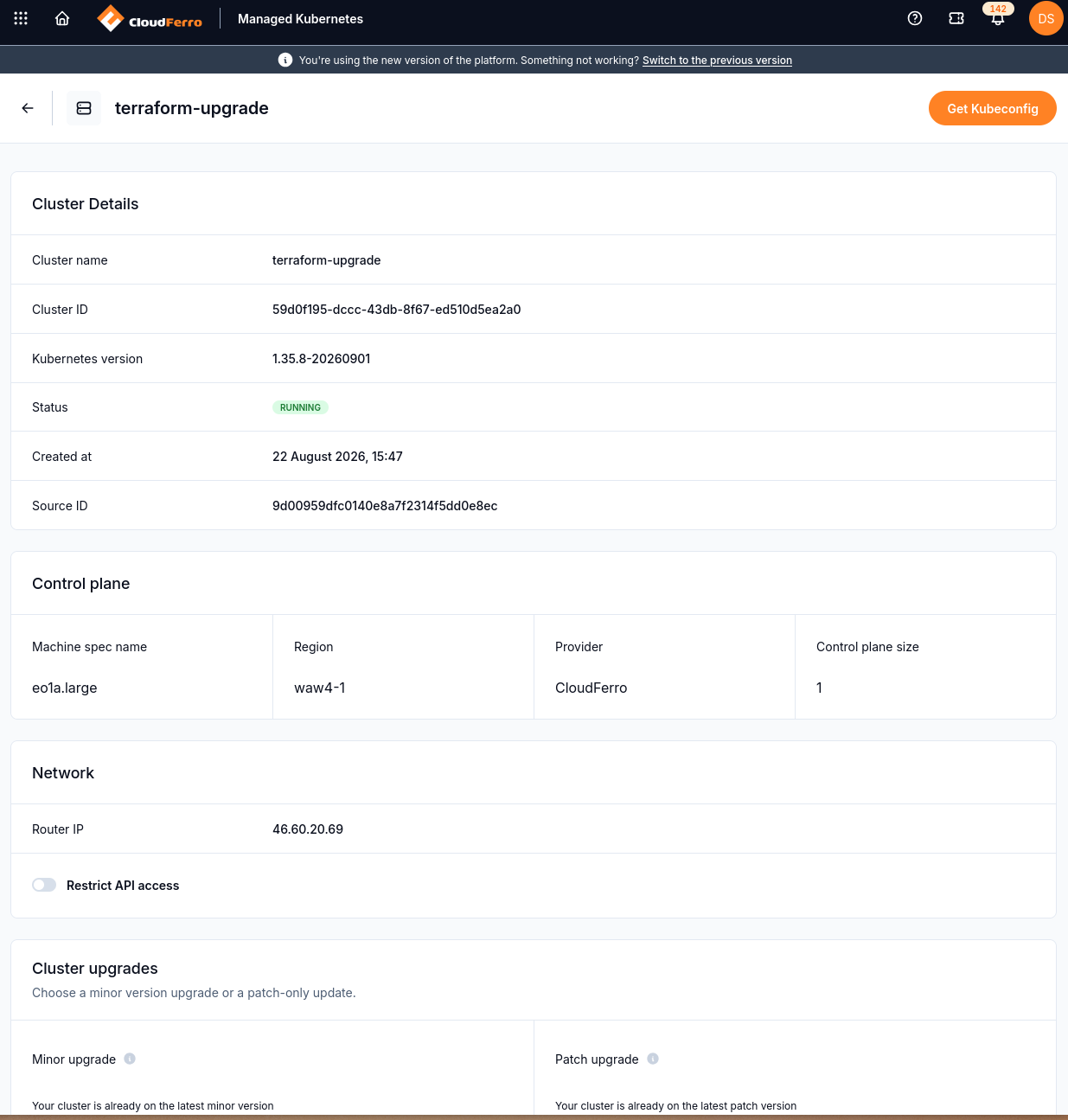1068x1120 pixels.
Task: Click the Control plane section heading
Action: 81,584
